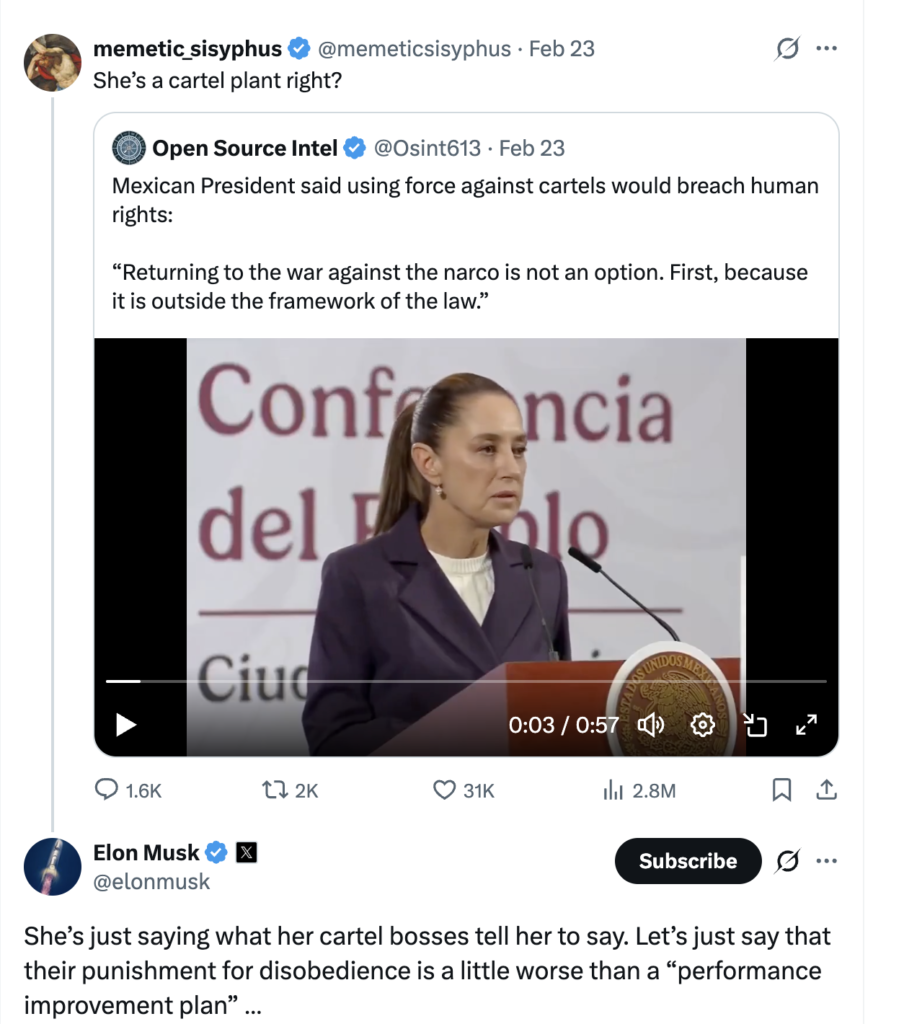Click Grok icon on memetic_sisyphus post
Viewport: 904px width, 1024px height.
tap(787, 48)
